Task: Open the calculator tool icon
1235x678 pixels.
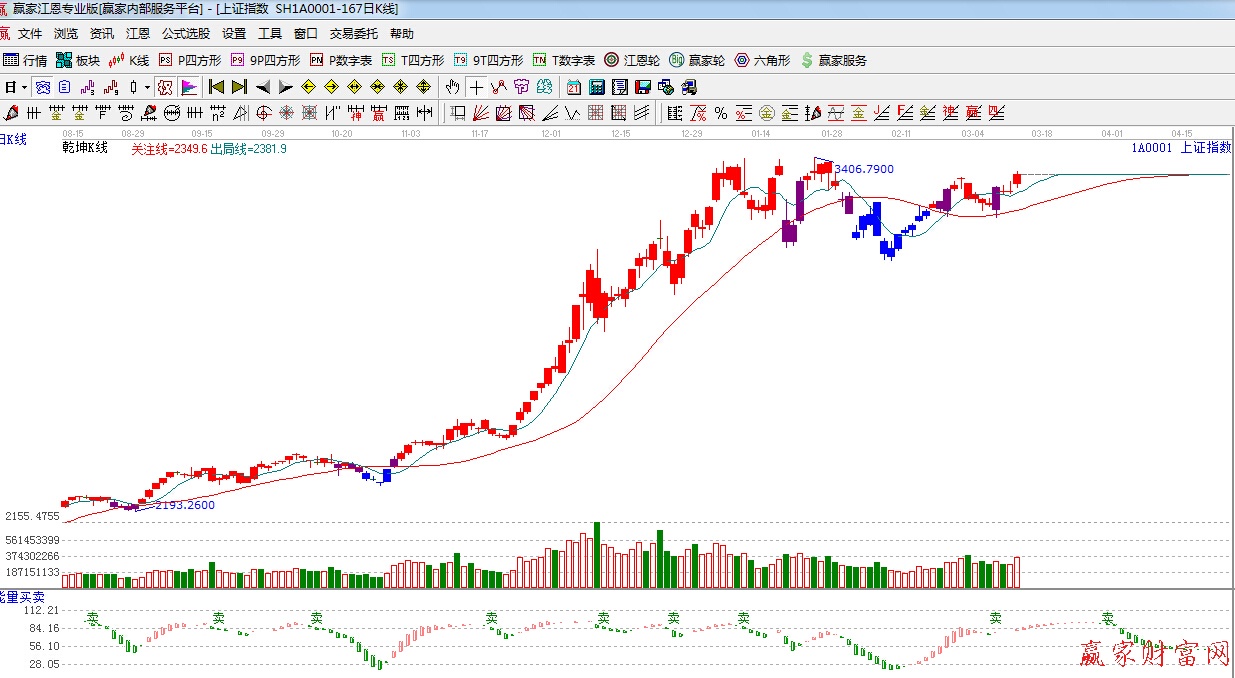Action: 597,87
